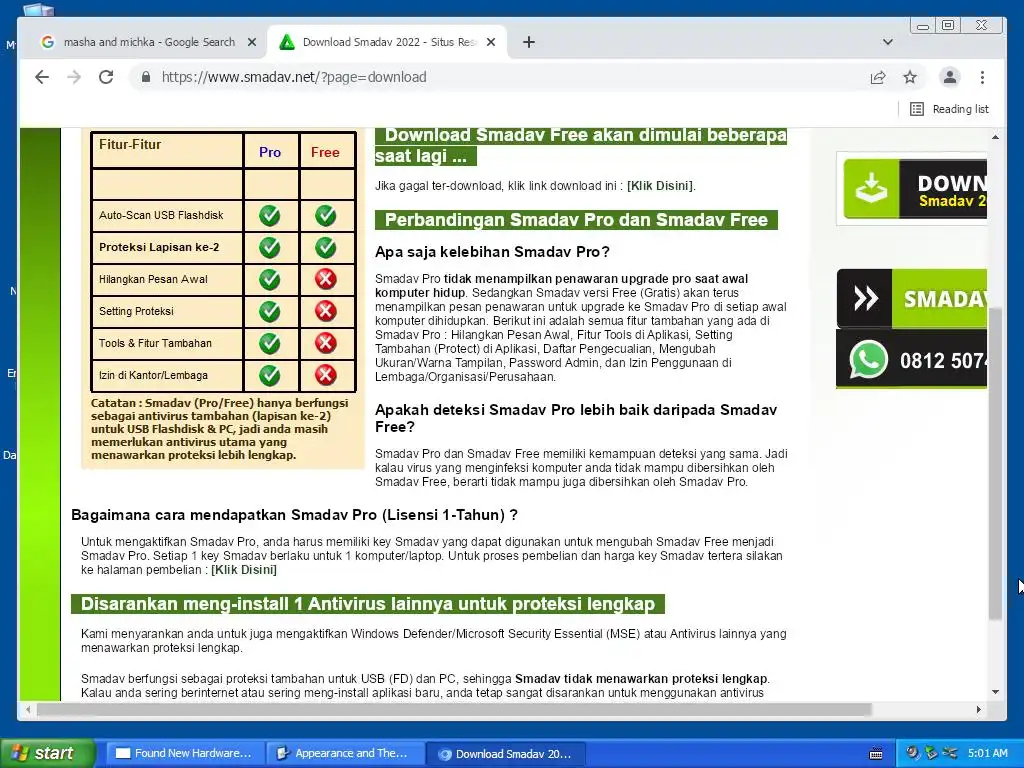Close the masha and michka Google Search tab
This screenshot has width=1024, height=768.
click(252, 42)
